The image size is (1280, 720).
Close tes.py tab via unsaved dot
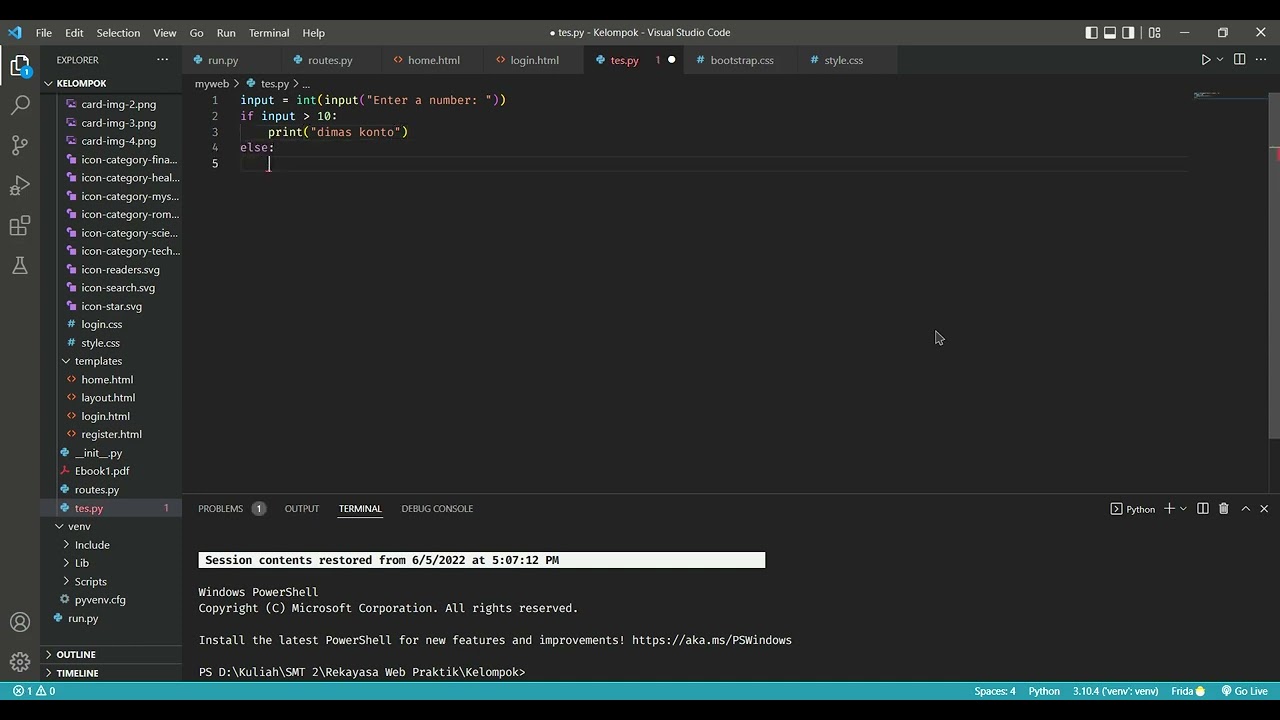pyautogui.click(x=671, y=60)
